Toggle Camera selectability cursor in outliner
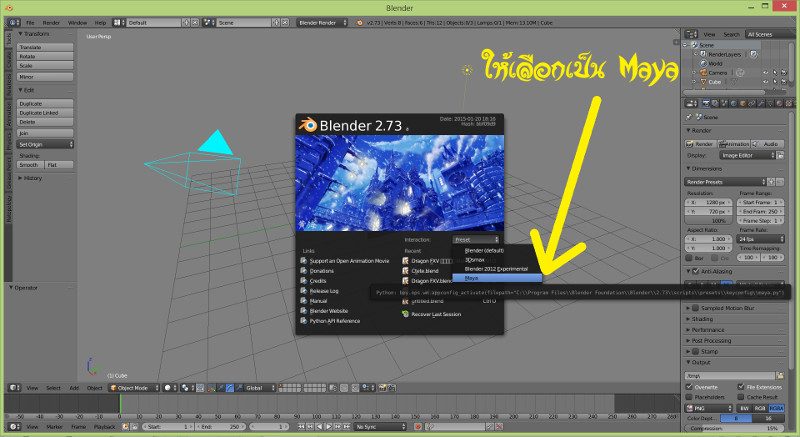This screenshot has height=437, width=800. tap(774, 72)
